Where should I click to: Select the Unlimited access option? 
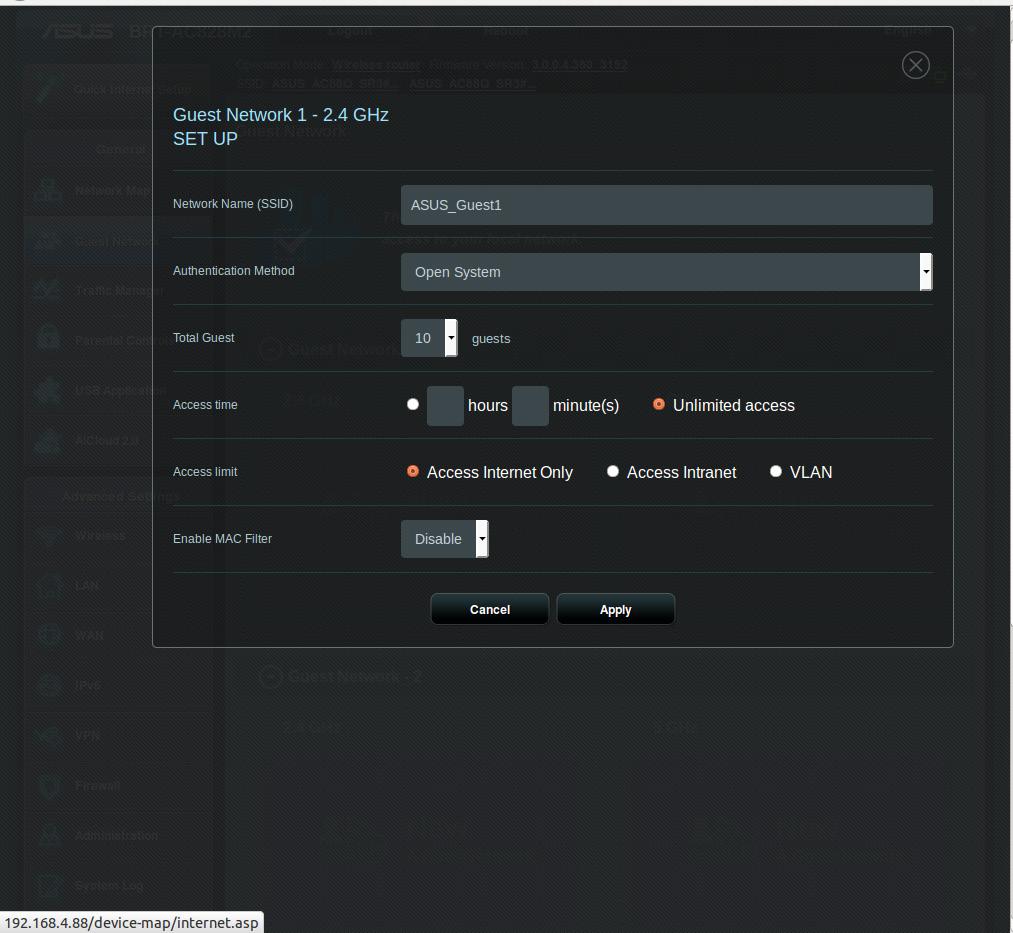pyautogui.click(x=659, y=404)
